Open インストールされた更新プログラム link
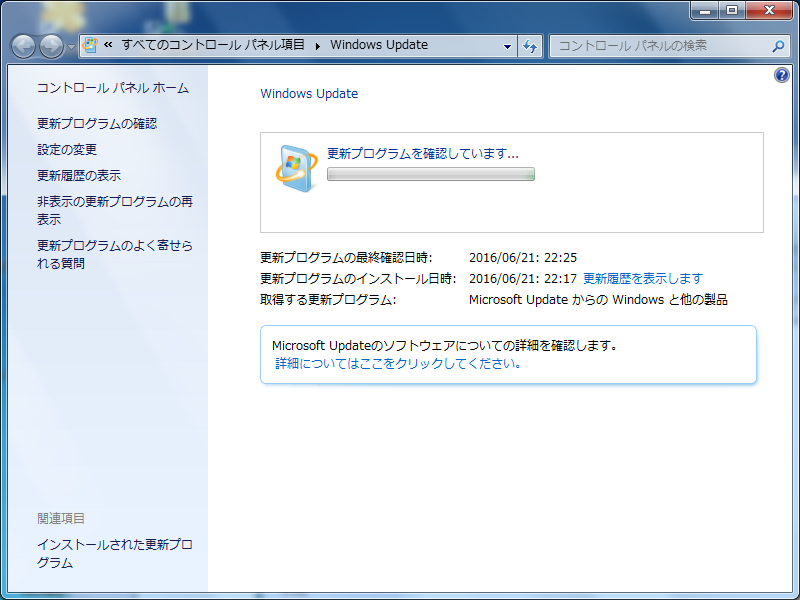 115,554
